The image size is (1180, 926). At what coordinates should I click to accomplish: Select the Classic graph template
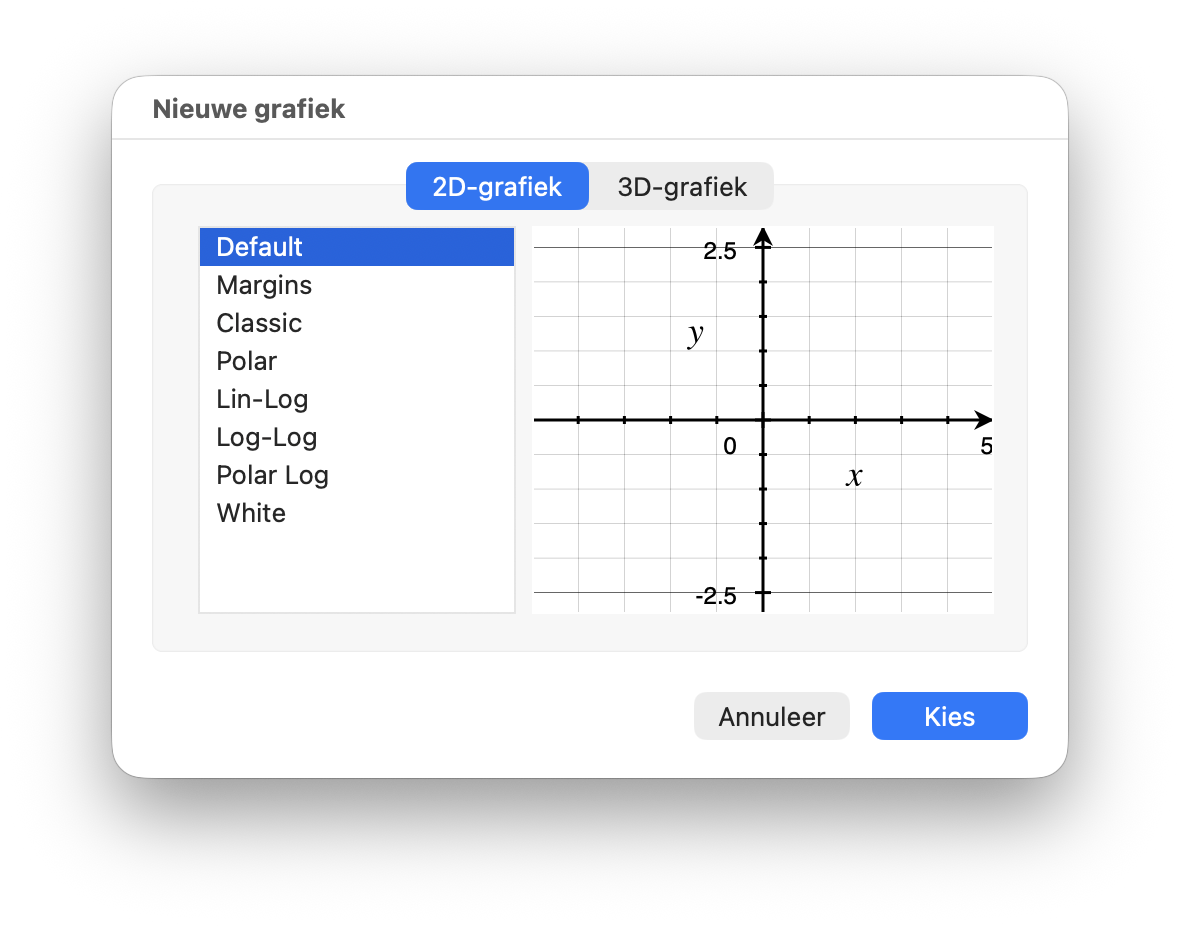point(259,323)
